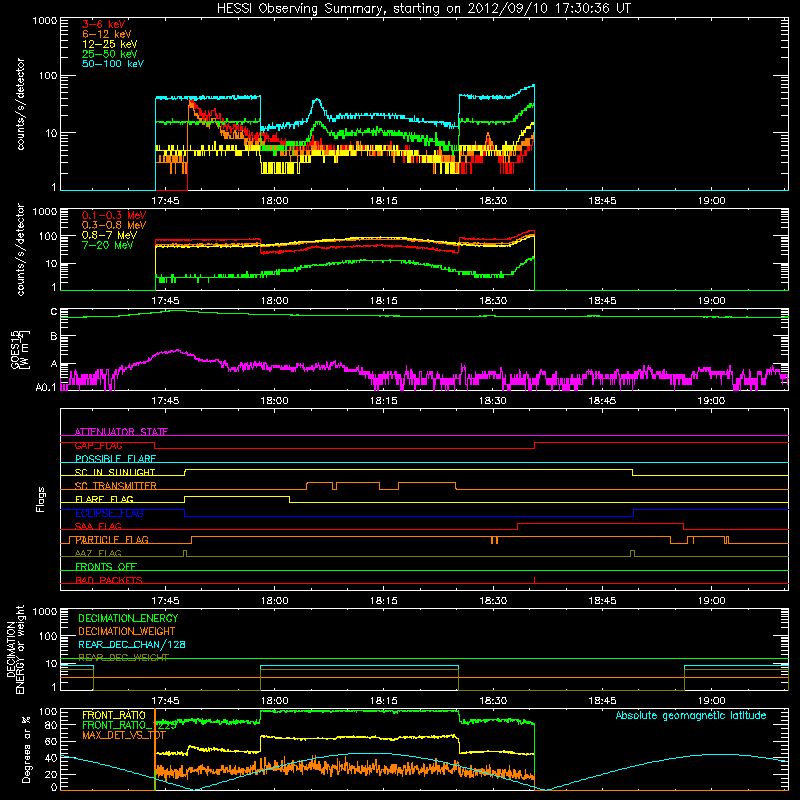Select the DECIMATION_ENERGY legend label

pos(128,618)
